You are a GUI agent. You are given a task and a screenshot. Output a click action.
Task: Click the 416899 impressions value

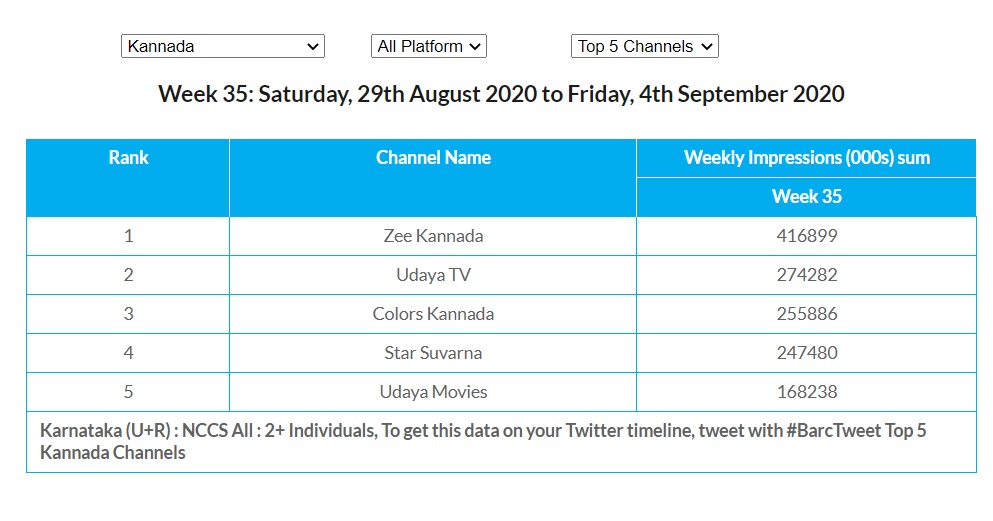806,236
